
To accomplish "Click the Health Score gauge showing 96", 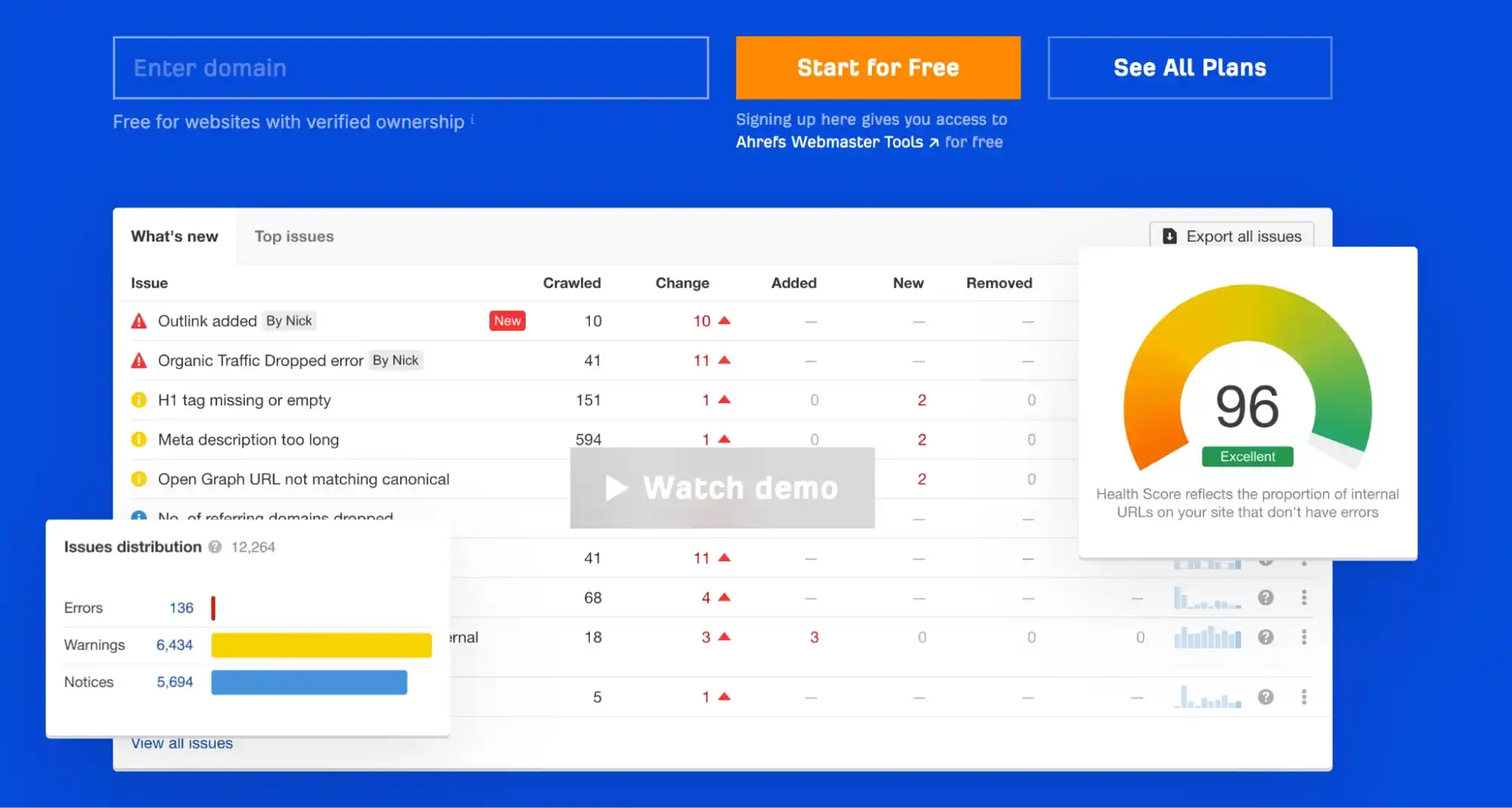I will (1247, 378).
